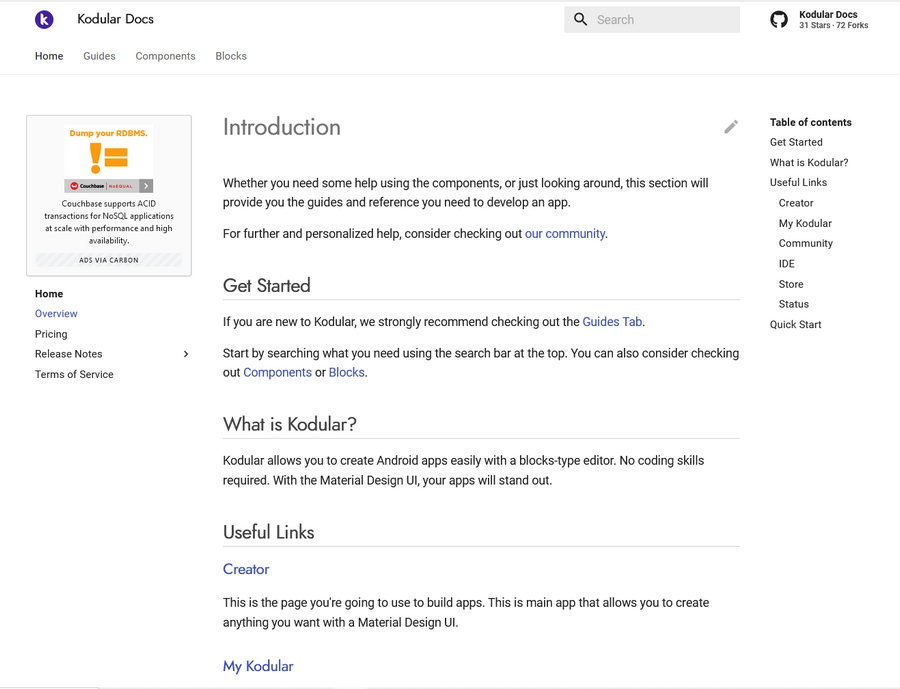
Task: Open the Creator heading link
Action: tap(246, 569)
